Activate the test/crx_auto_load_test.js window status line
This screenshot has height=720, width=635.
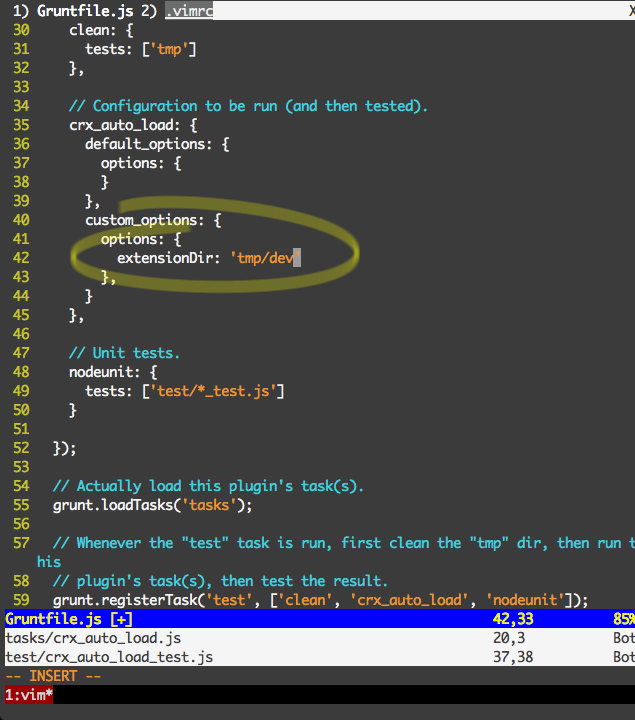320,657
